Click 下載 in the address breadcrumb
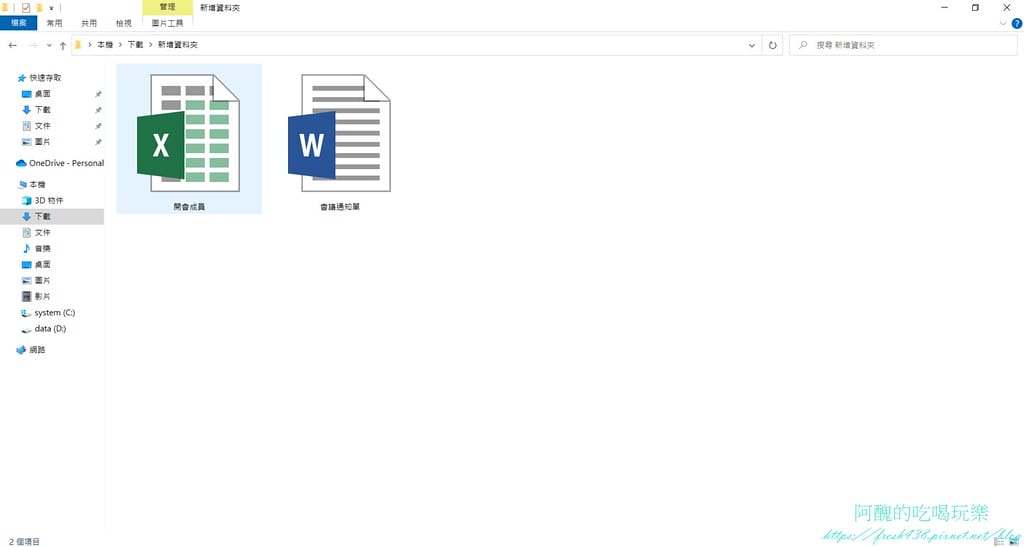1024x547 pixels. point(135,45)
